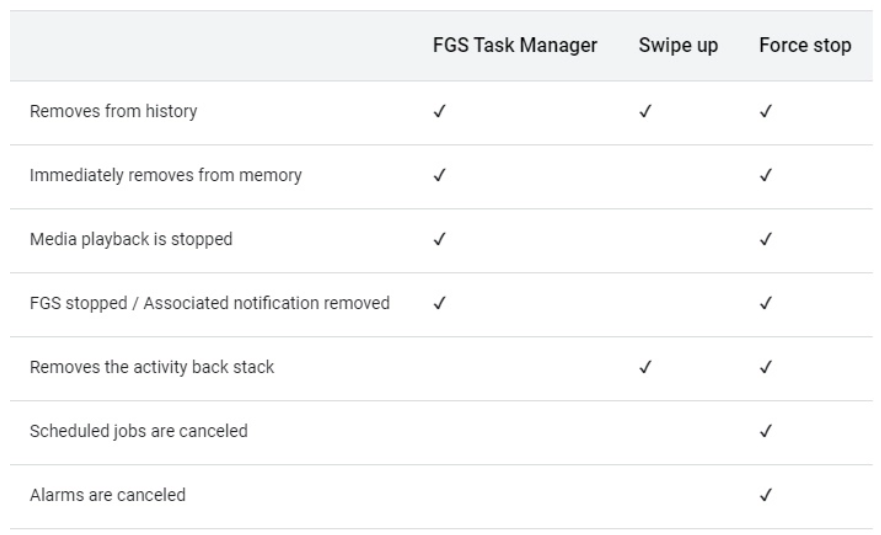
Task: Click "FGS stopped / Associated notification removed" text
Action: 209,304
